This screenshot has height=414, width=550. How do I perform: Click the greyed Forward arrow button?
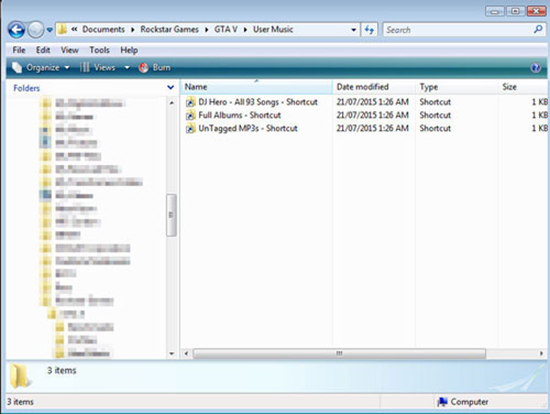pyautogui.click(x=35, y=30)
